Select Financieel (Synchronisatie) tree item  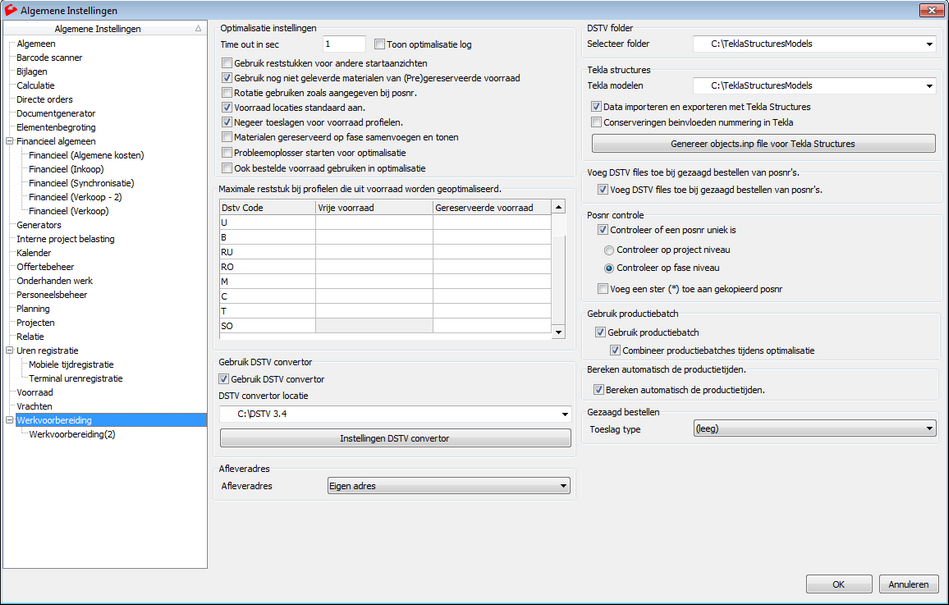[x=81, y=183]
